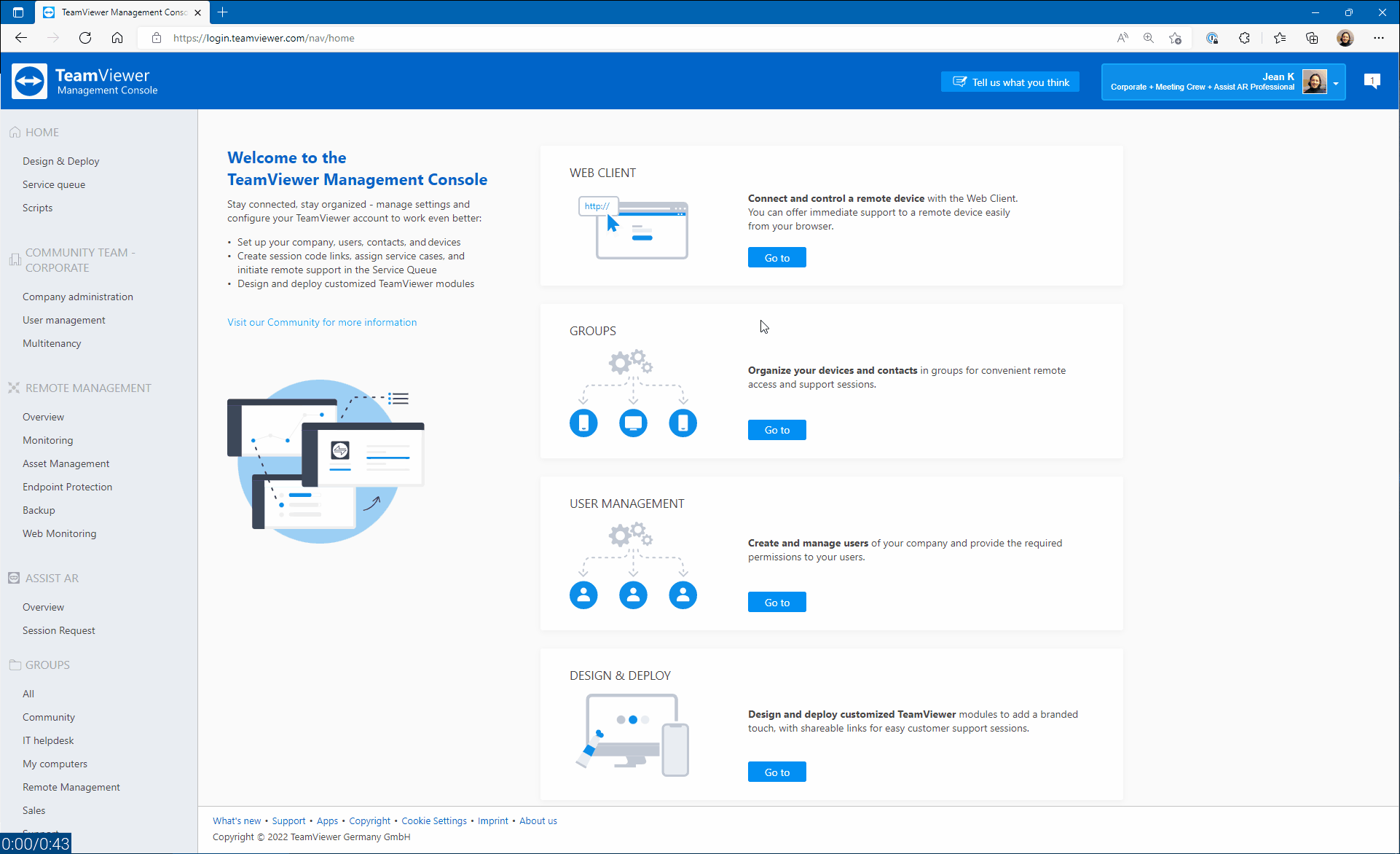Open the Tell us what you think icon
Image resolution: width=1400 pixels, height=854 pixels.
[1010, 82]
